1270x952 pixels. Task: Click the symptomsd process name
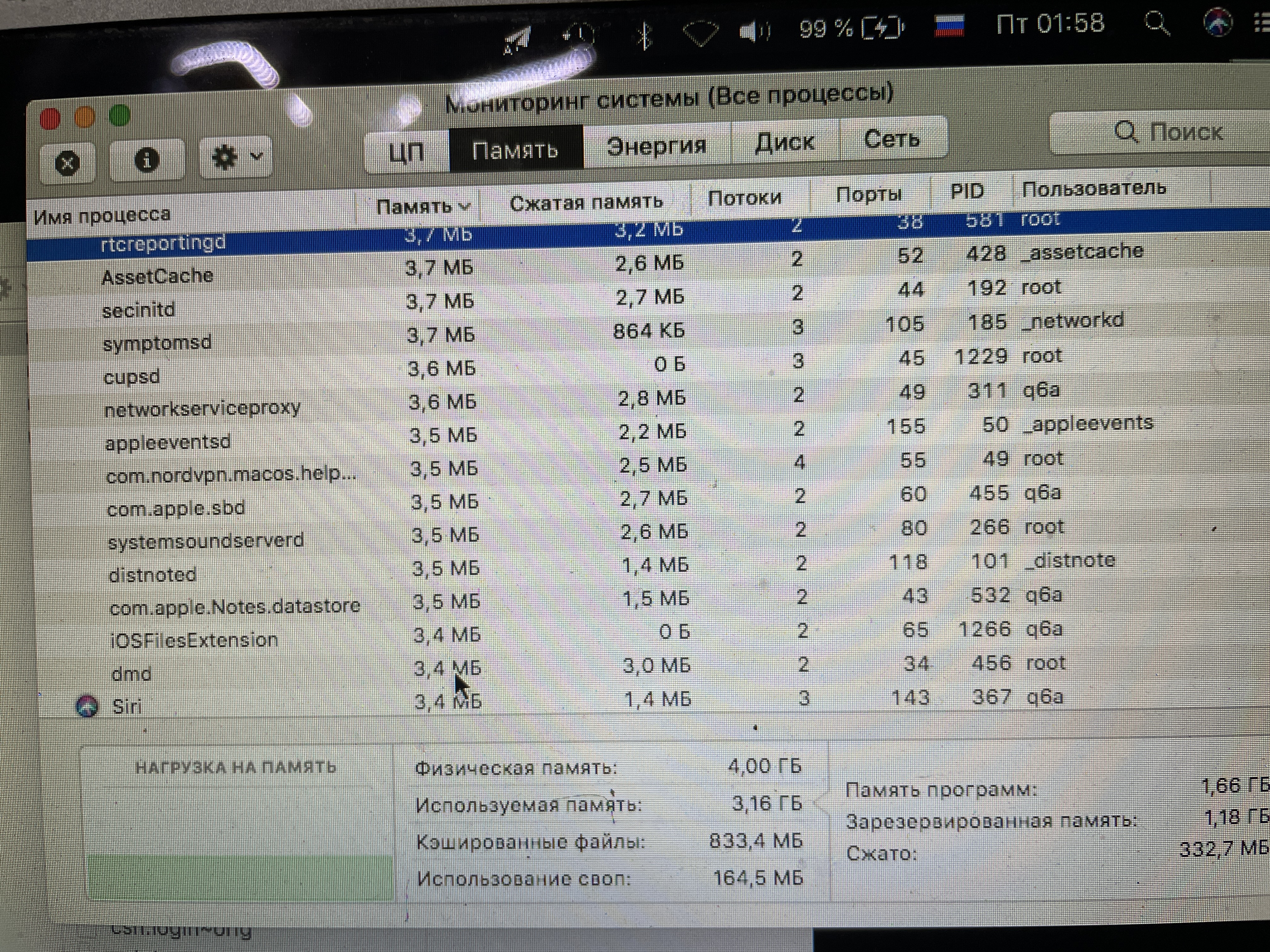[x=157, y=343]
